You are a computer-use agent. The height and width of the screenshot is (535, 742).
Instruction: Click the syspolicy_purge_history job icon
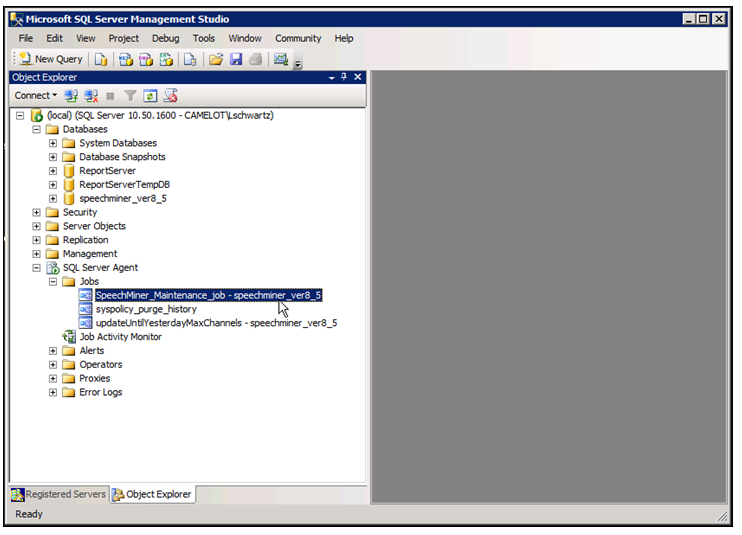[85, 309]
